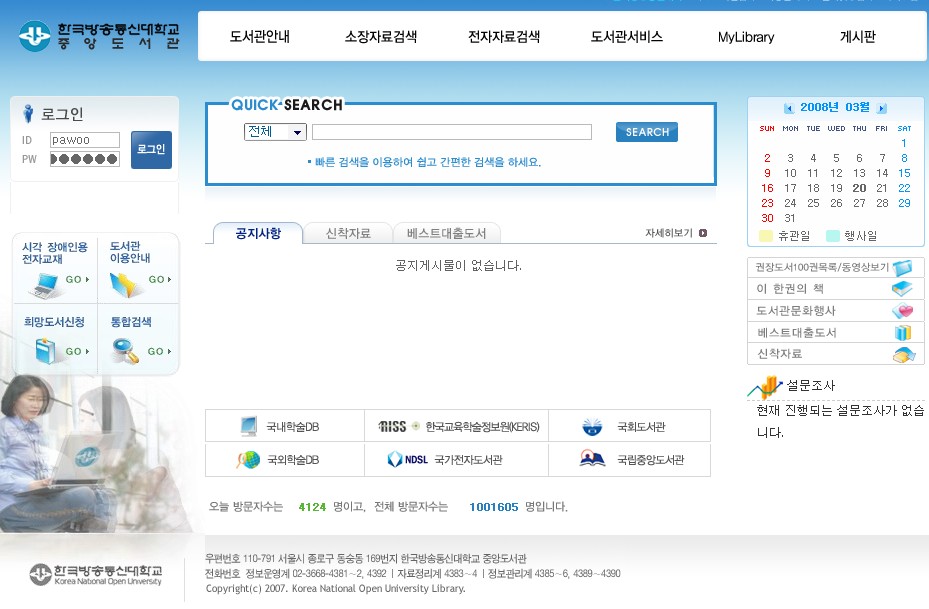Open the 전자자료검색 menu
This screenshot has height=609, width=929.
pyautogui.click(x=504, y=37)
